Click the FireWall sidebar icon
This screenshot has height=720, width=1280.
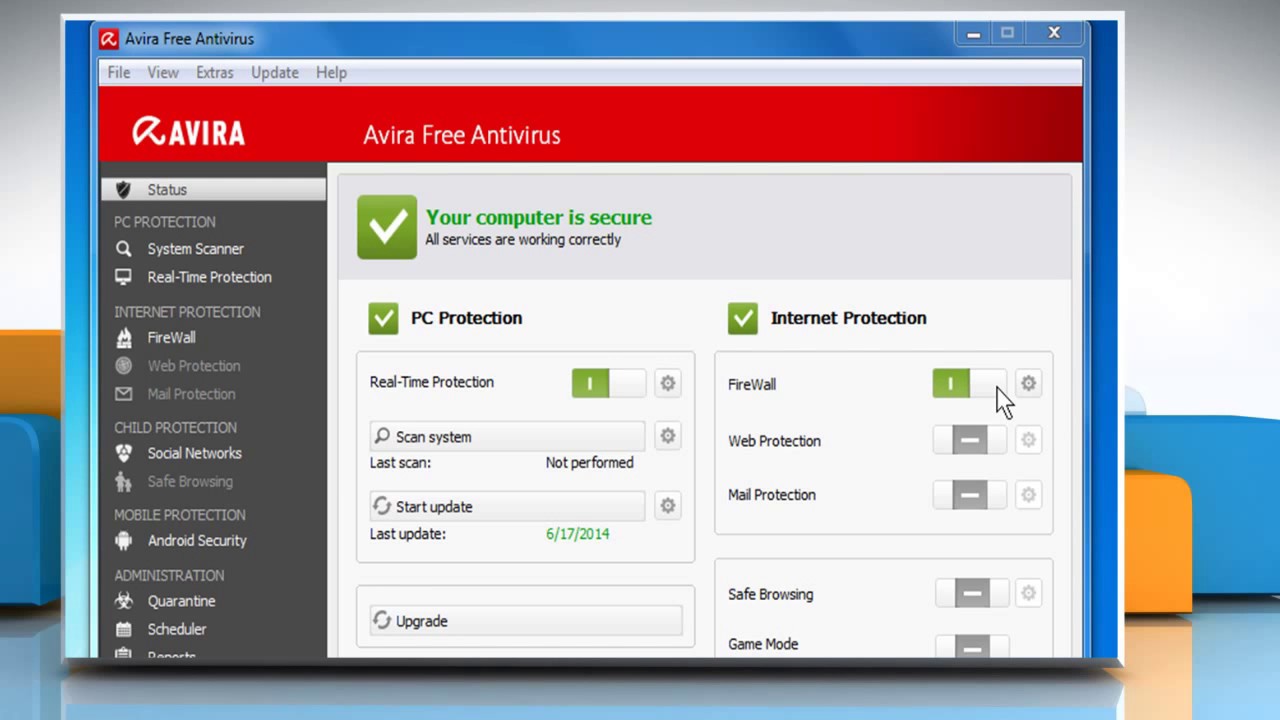[x=123, y=338]
